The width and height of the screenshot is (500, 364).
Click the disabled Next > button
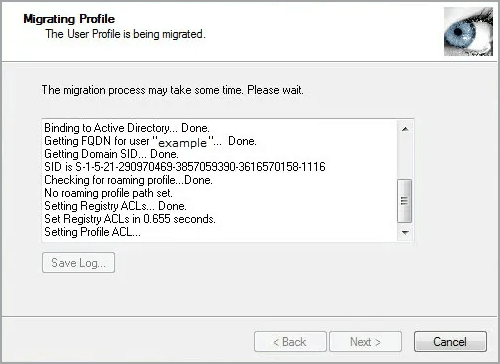[365, 341]
